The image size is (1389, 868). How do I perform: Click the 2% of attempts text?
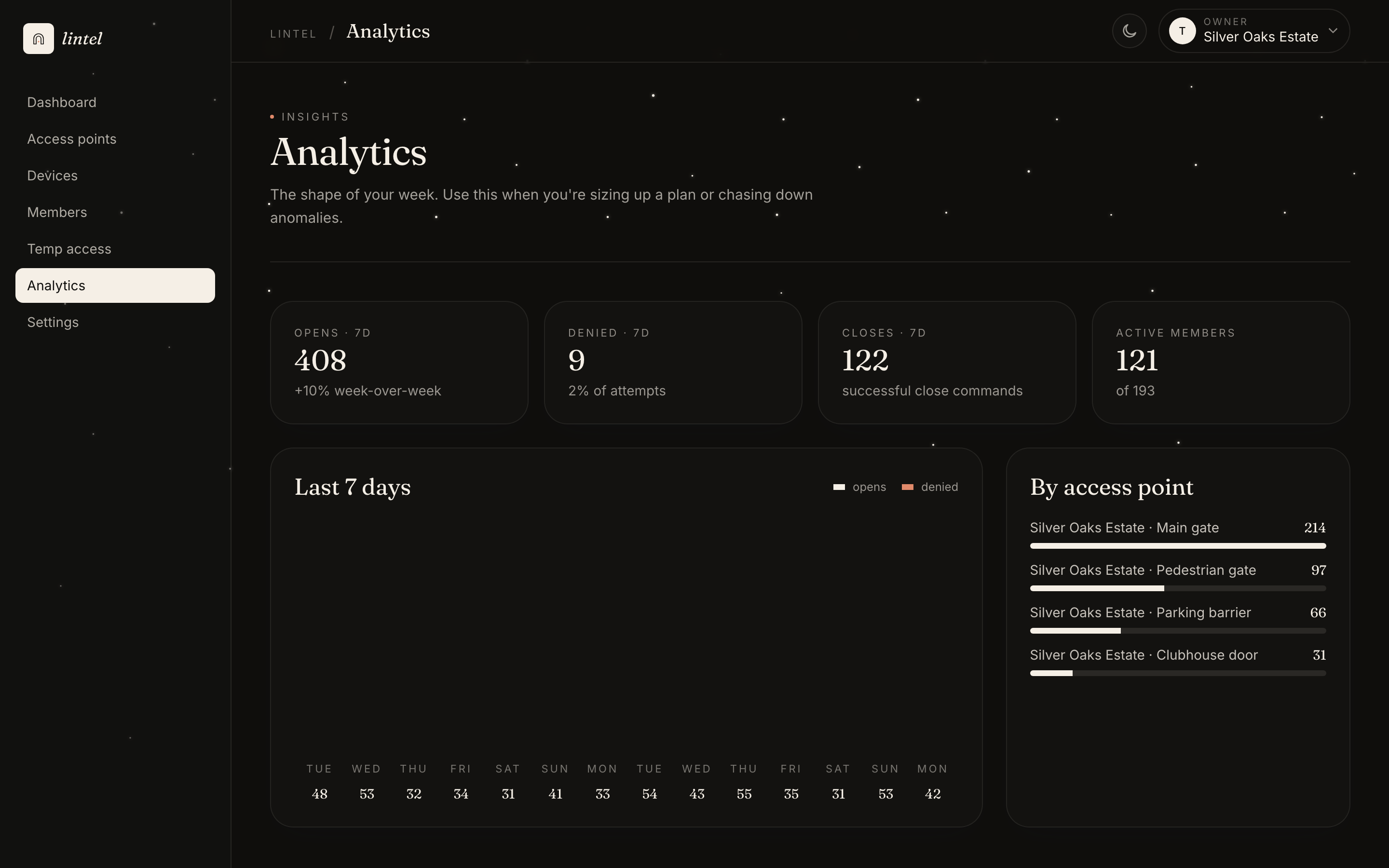click(x=616, y=391)
